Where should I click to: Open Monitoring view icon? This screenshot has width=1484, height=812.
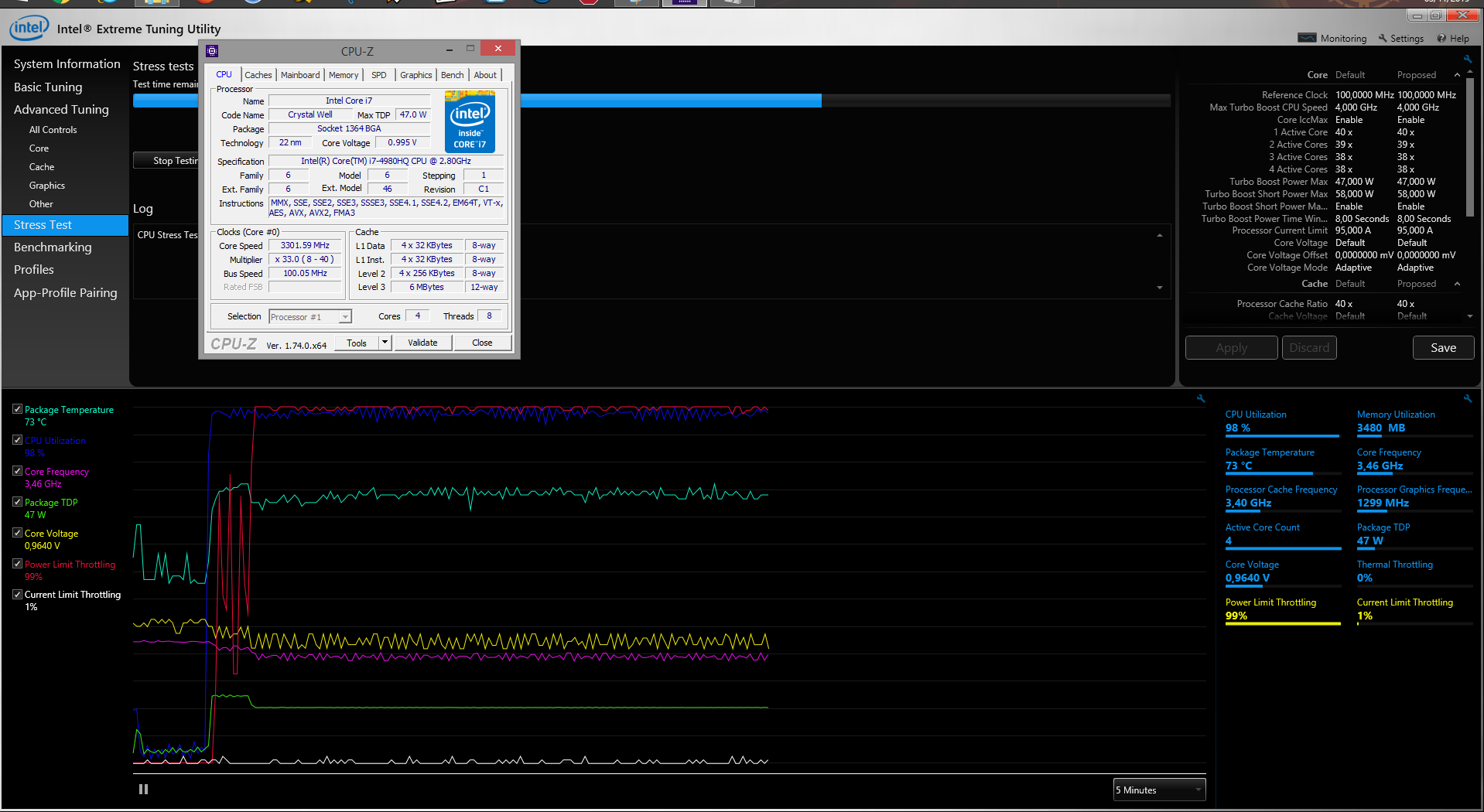click(x=1307, y=38)
